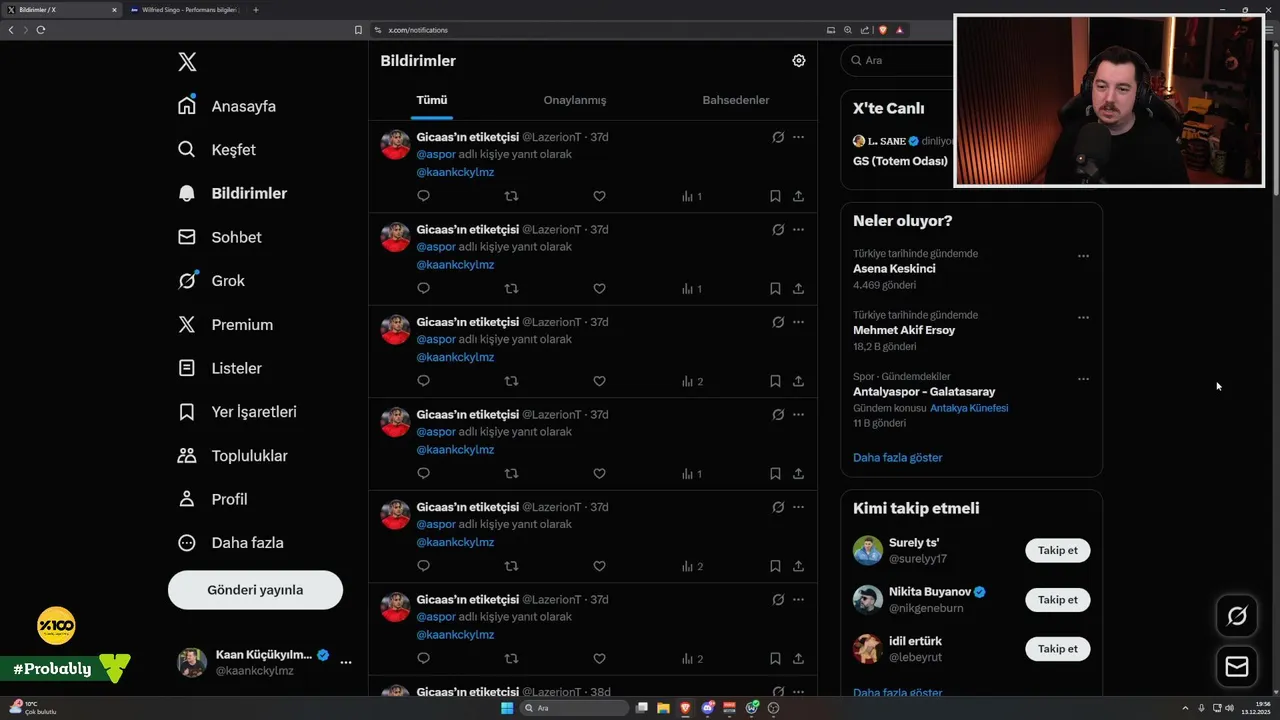Click the Ara search field on X
Image resolution: width=1280 pixels, height=720 pixels.
[x=897, y=60]
